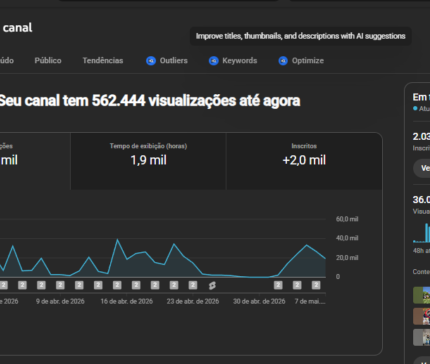Click the +2,0 mil subscribers value
Viewport: 430px width, 364px height.
click(x=304, y=160)
